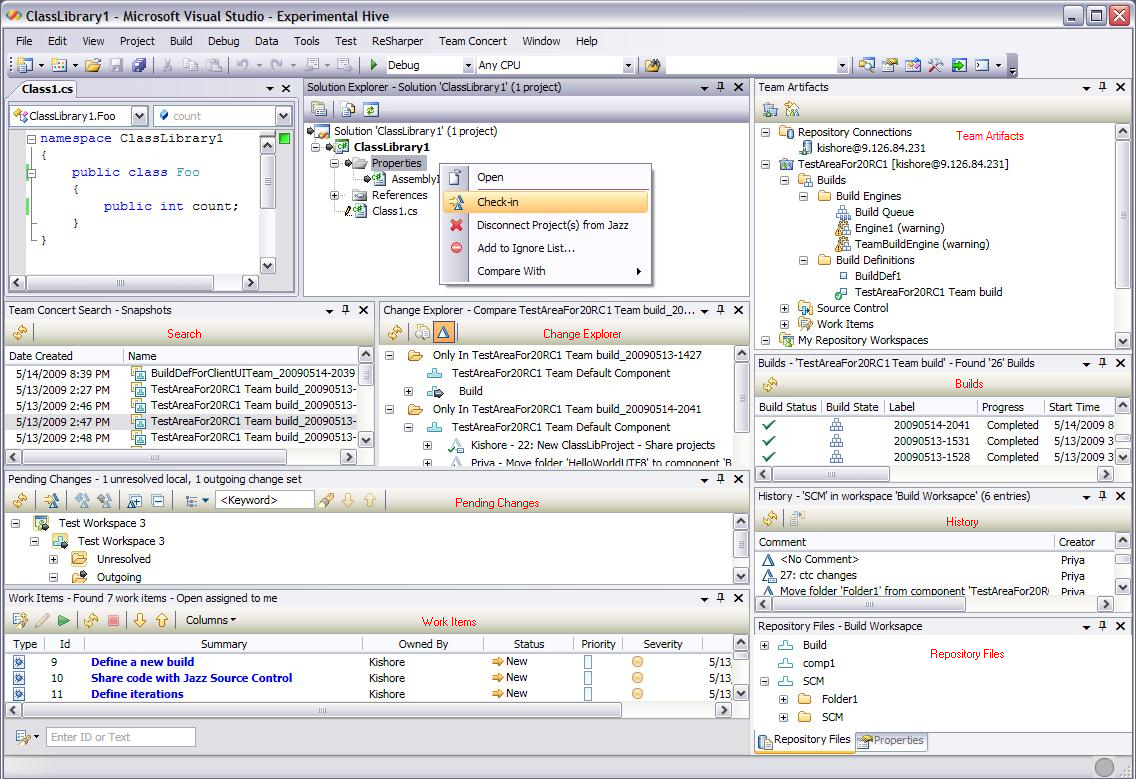Refresh the Builds results panel
Viewport: 1136px width, 779px height.
pos(770,383)
